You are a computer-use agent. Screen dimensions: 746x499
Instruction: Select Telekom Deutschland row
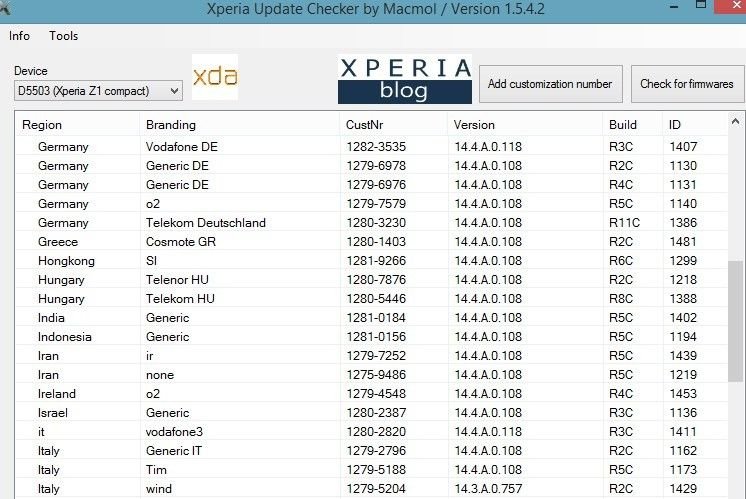pos(372,223)
